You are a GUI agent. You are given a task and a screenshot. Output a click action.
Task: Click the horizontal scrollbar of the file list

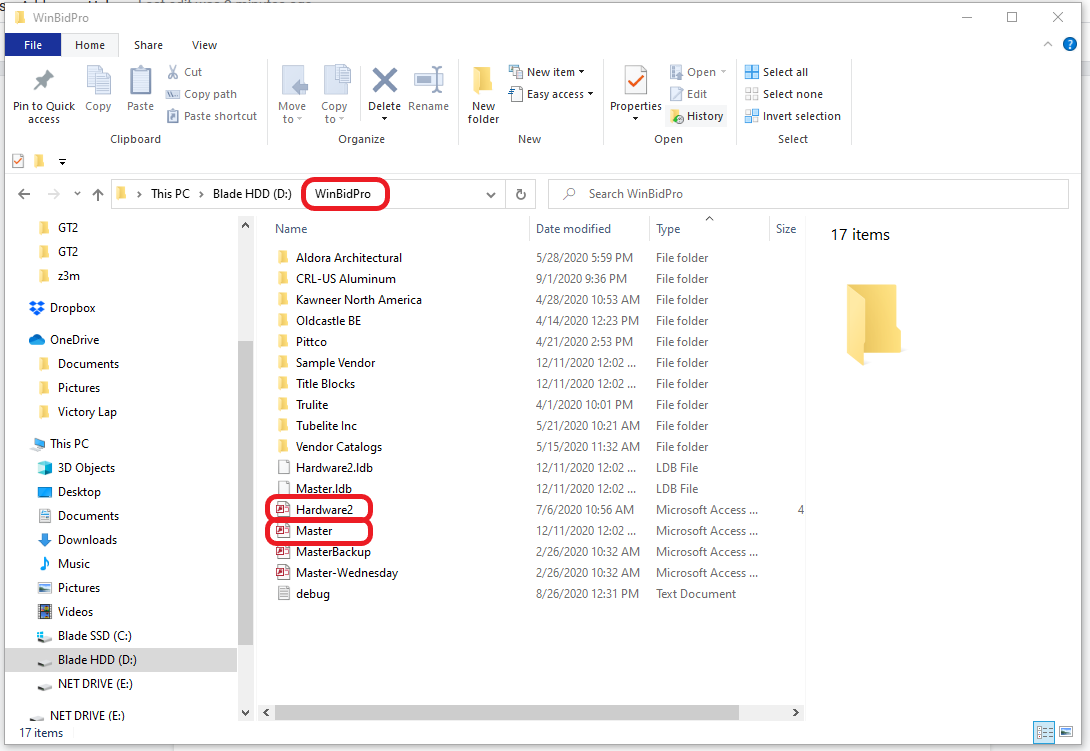coord(507,713)
